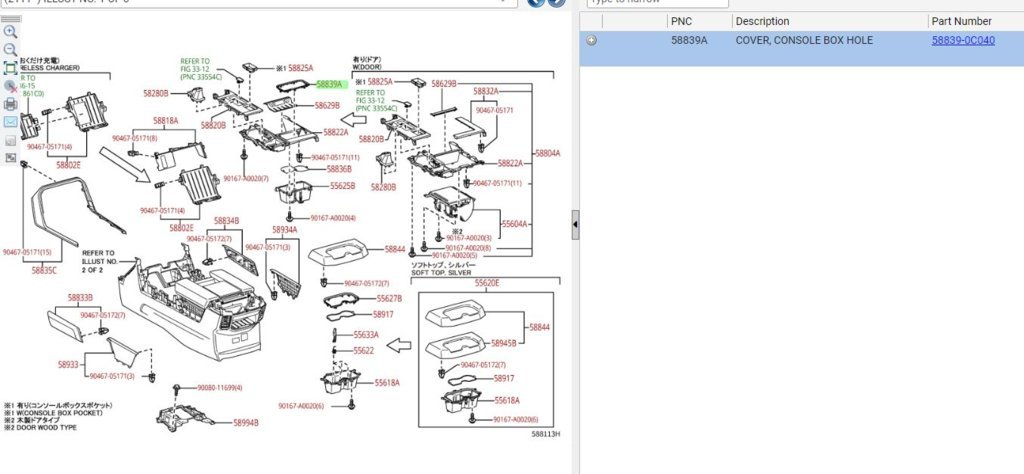Print the illustration

[10, 104]
